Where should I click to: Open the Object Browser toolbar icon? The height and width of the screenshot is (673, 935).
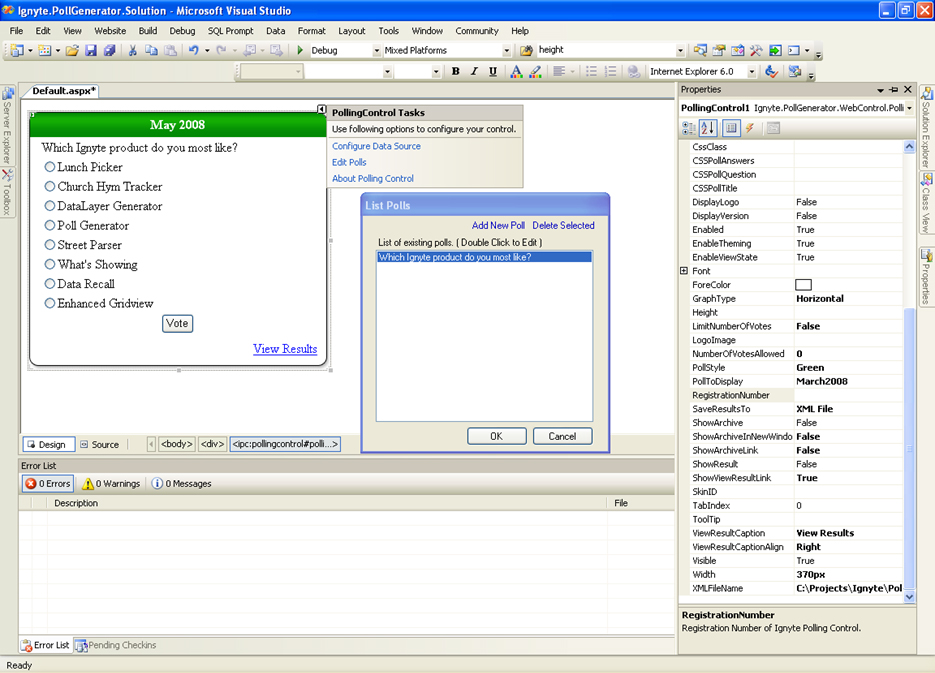click(738, 50)
